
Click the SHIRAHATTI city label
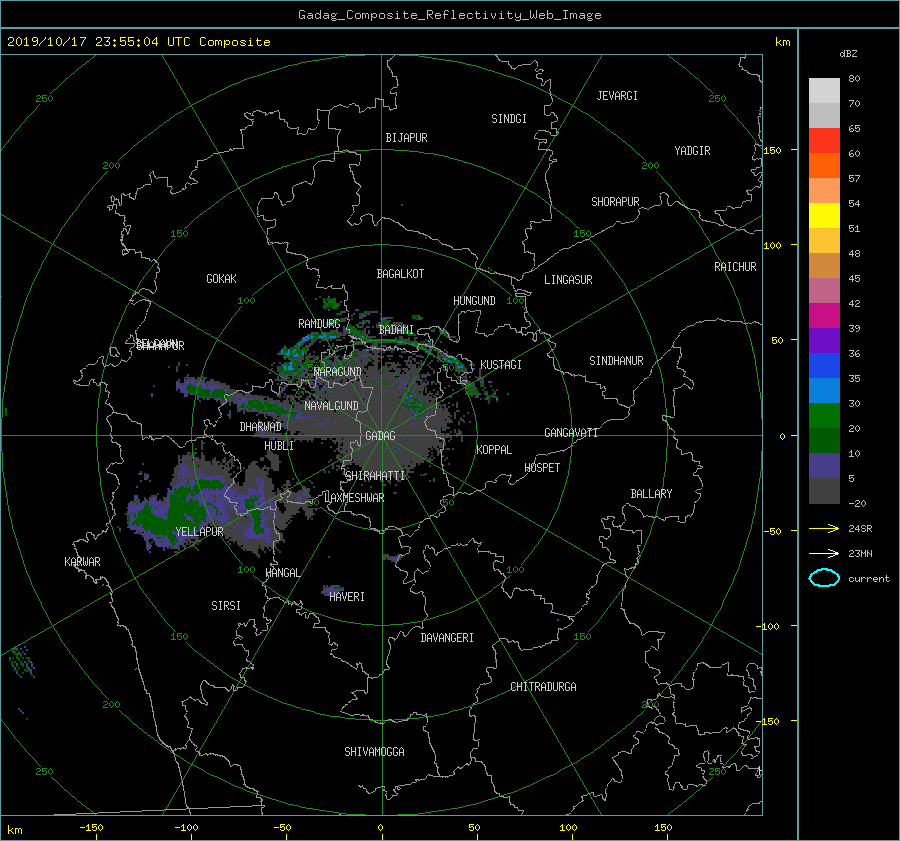375,476
